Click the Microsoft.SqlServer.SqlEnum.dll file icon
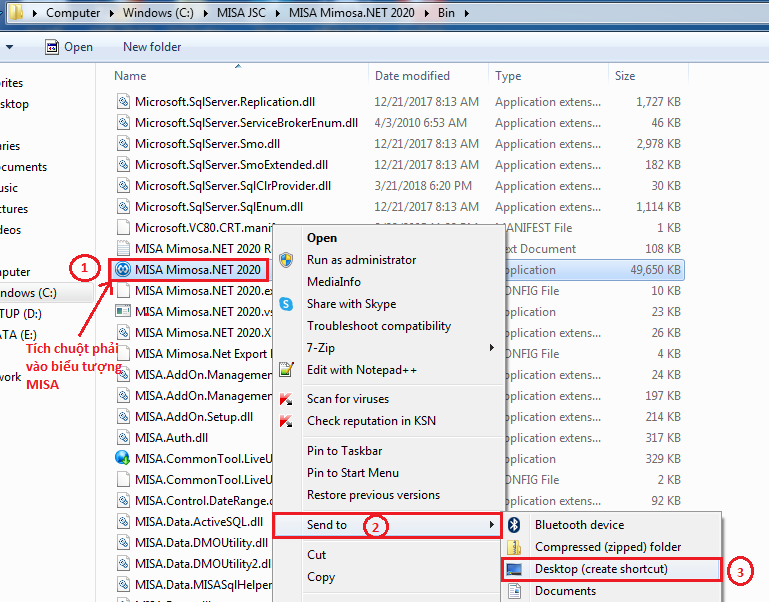Image resolution: width=769 pixels, height=602 pixels. tap(123, 207)
